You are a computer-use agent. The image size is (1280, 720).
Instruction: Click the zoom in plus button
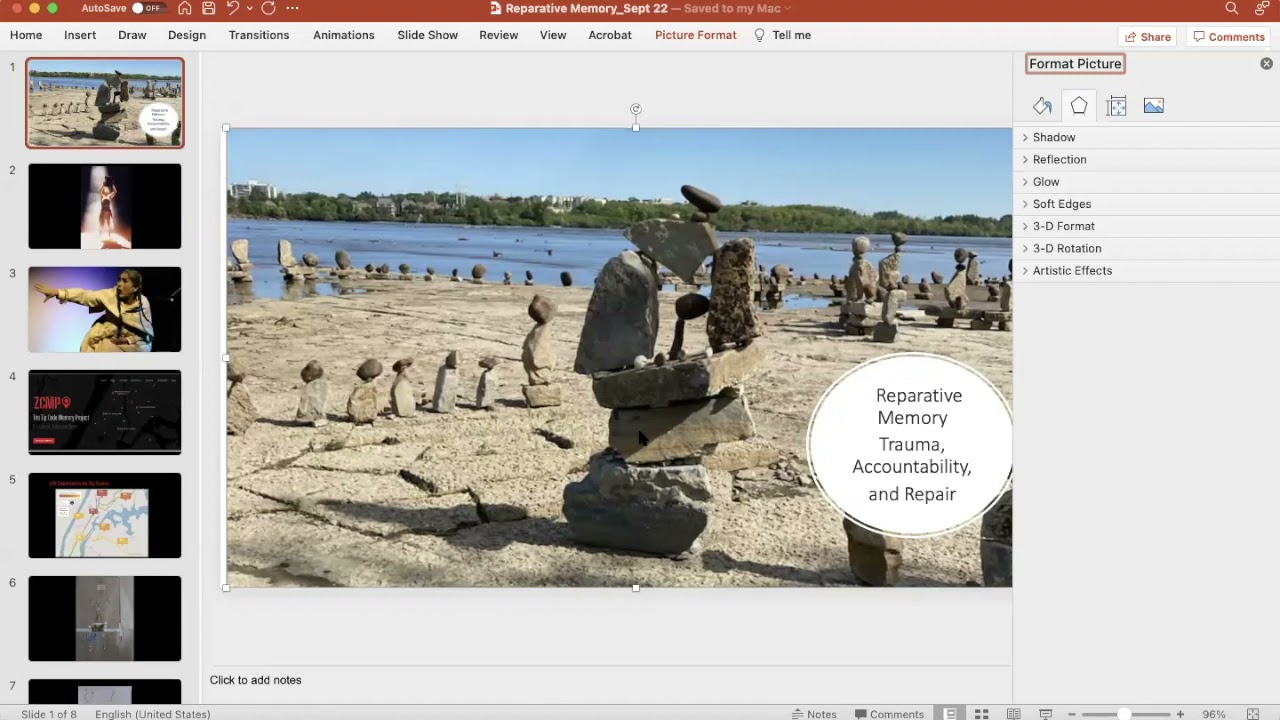point(1180,714)
